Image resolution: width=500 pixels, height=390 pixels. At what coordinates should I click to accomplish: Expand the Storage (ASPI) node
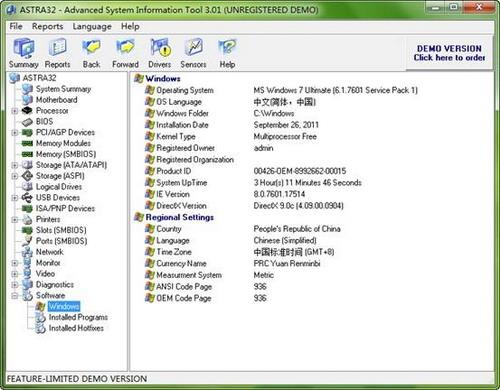point(15,176)
